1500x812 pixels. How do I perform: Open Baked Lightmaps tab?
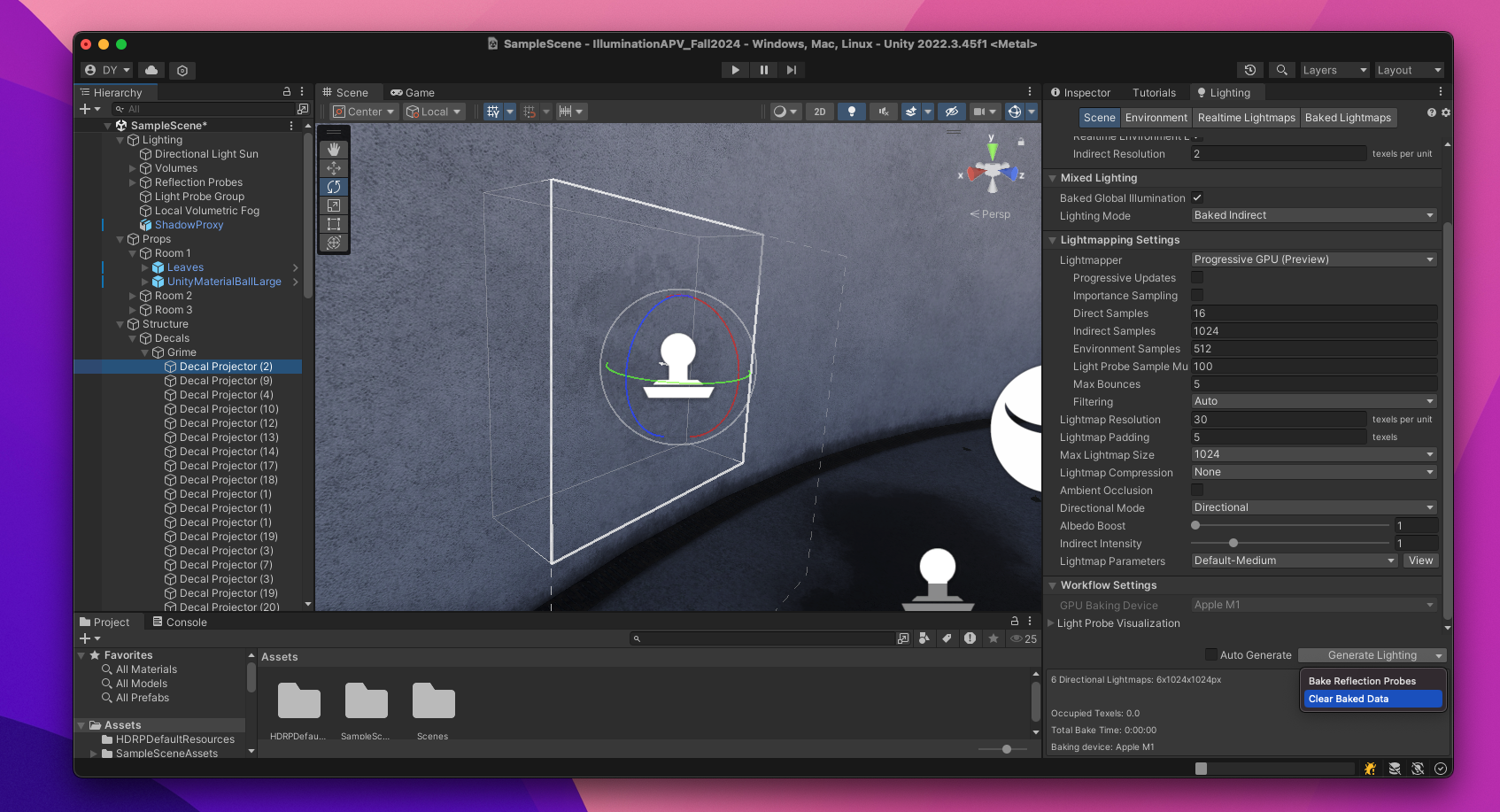(x=1348, y=118)
